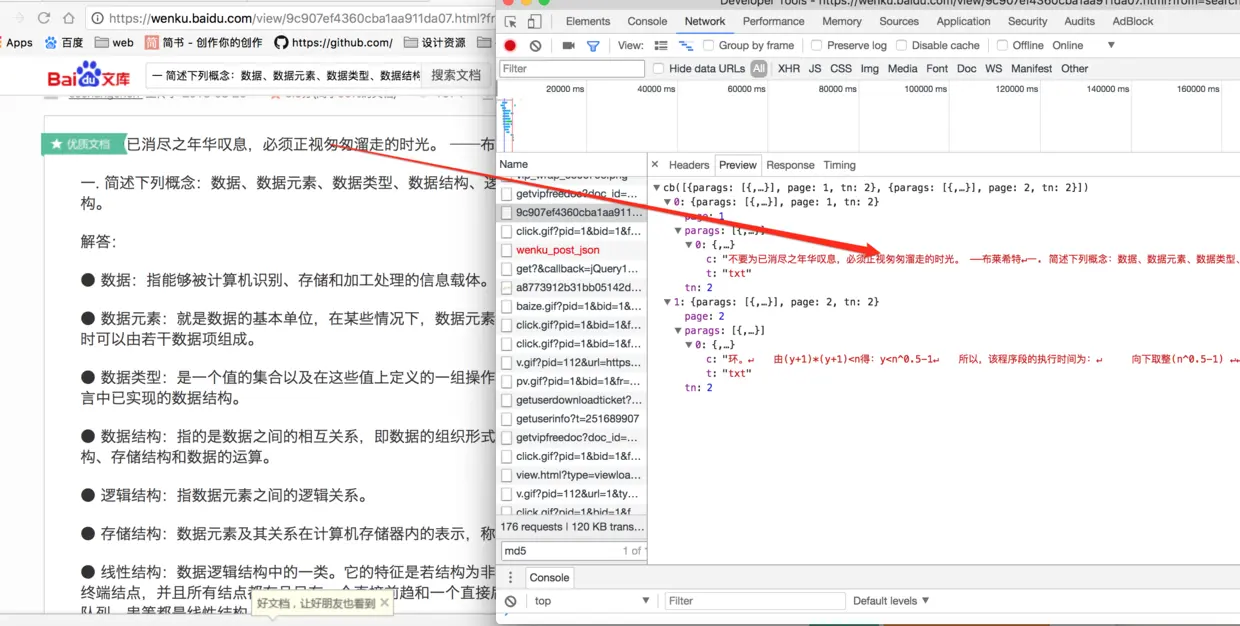Screen dimensions: 1240x626
Task: Filter requests by Img type
Action: [x=869, y=69]
